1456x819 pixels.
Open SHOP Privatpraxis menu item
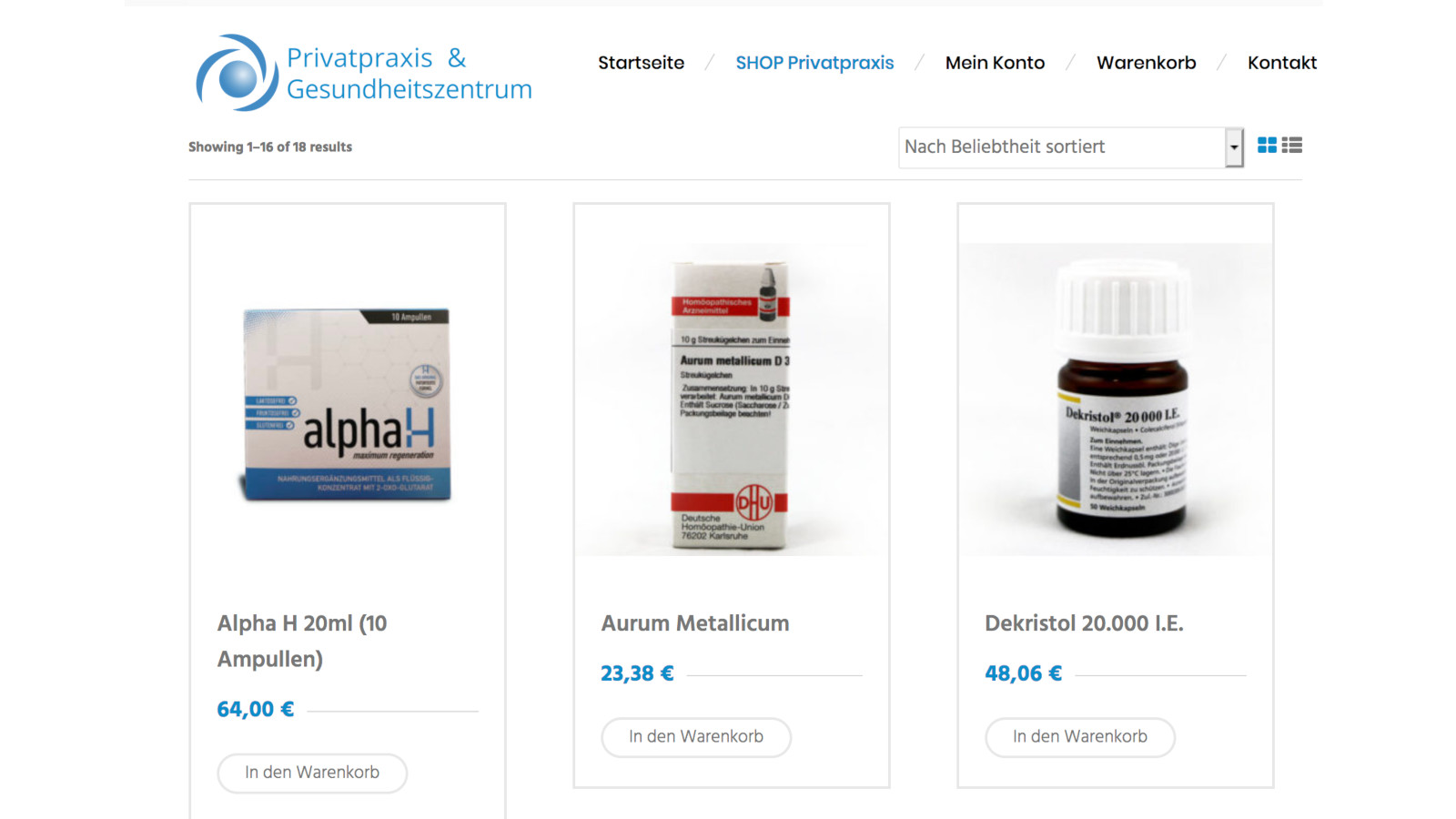coord(814,63)
